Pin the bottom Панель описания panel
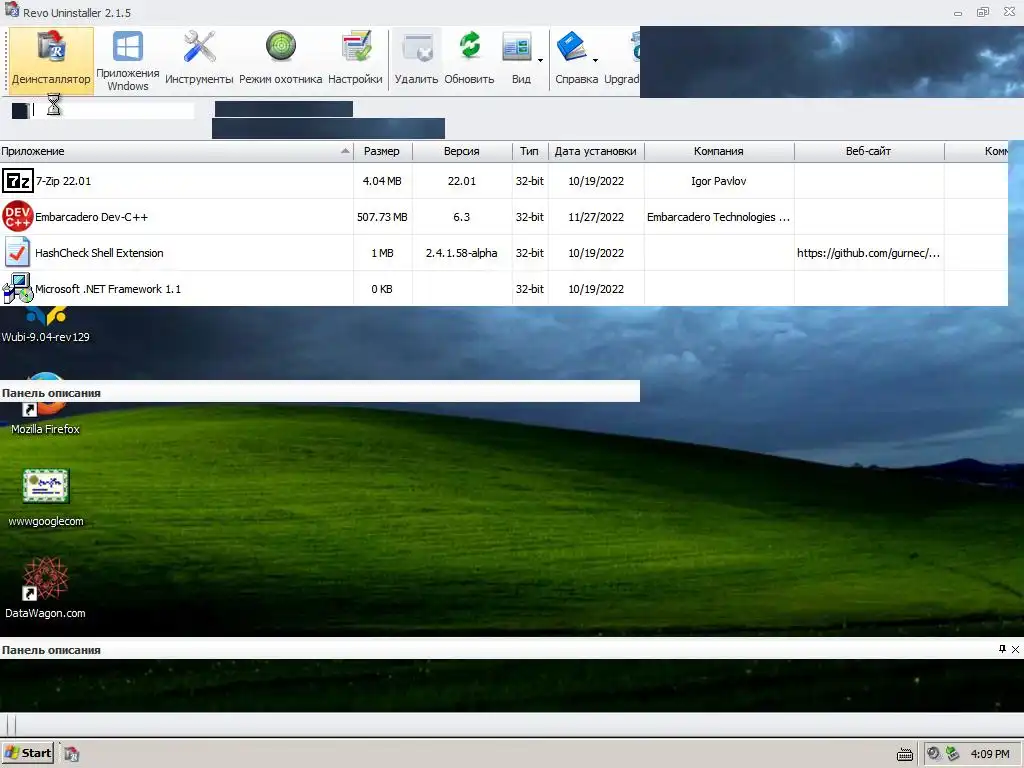 [1002, 649]
